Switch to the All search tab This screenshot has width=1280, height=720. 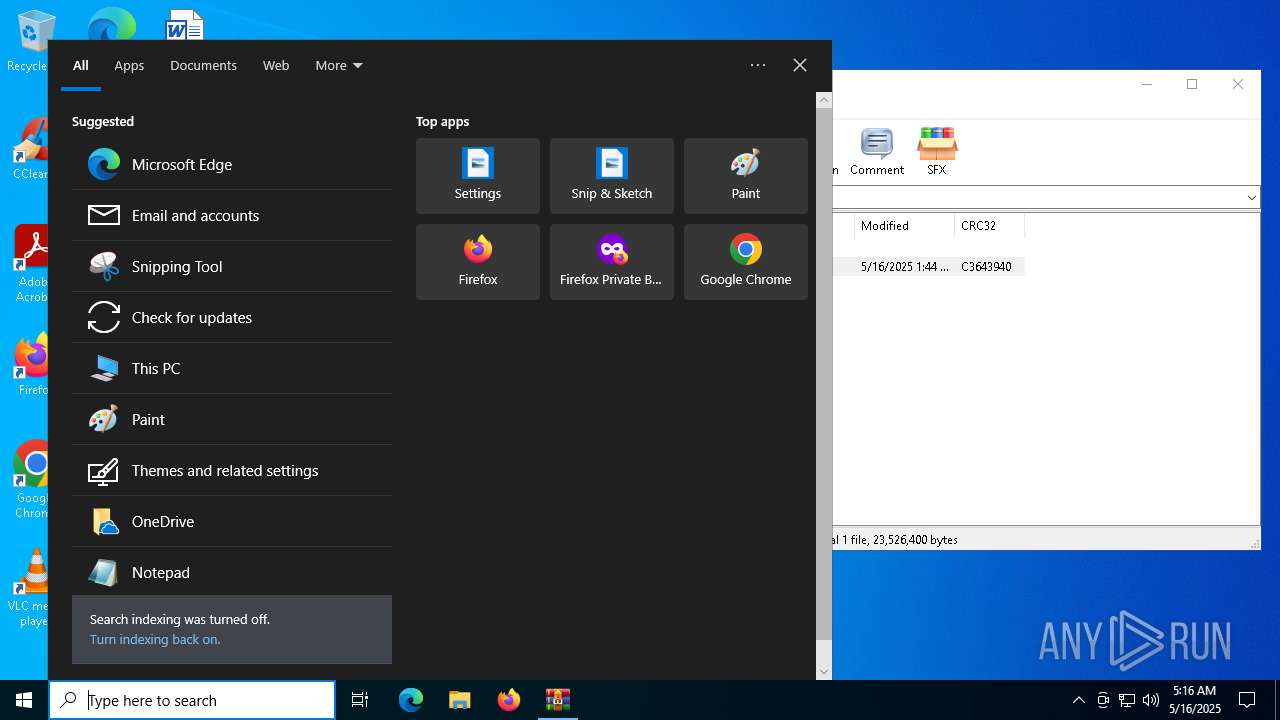[x=81, y=65]
